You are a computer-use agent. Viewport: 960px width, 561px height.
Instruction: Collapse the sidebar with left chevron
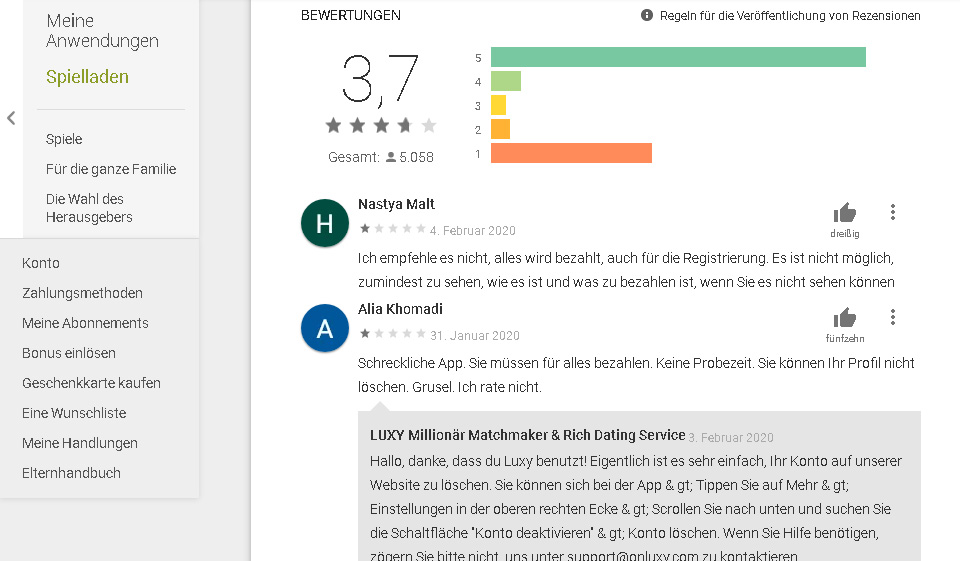(11, 118)
